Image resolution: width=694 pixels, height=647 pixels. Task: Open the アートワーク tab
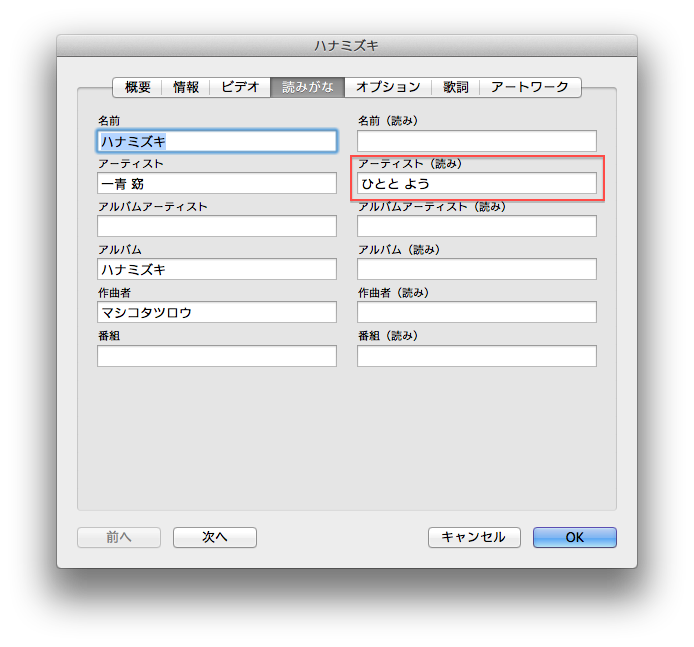pyautogui.click(x=530, y=87)
